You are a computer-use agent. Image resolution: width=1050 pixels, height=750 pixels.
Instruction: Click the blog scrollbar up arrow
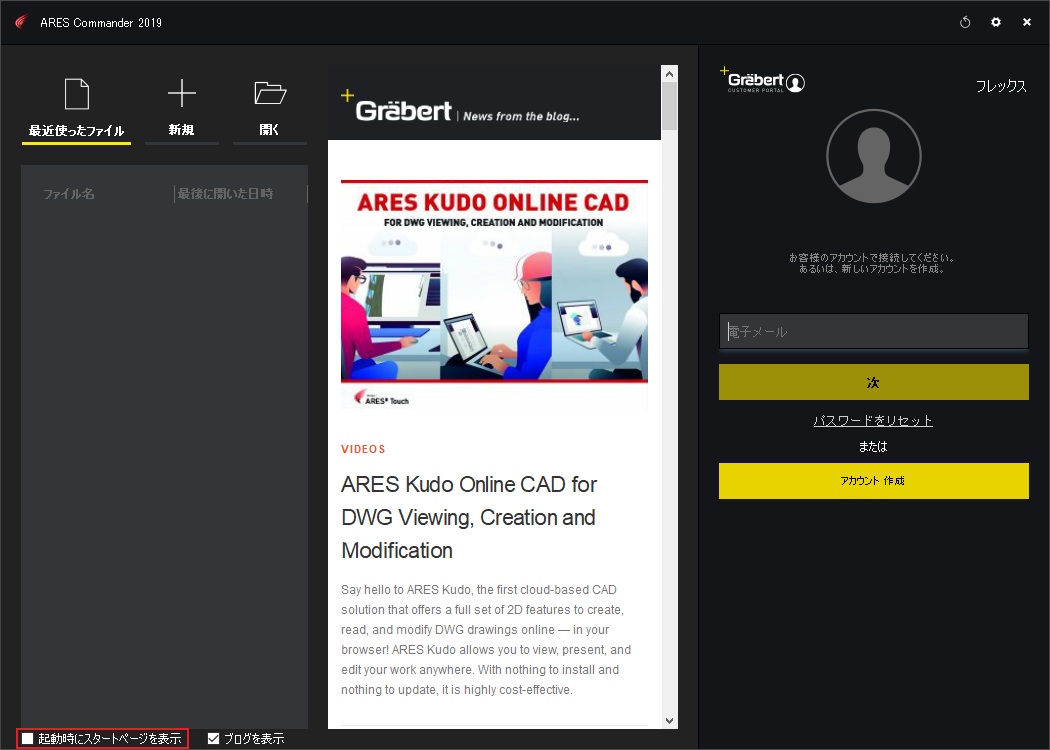[x=669, y=74]
